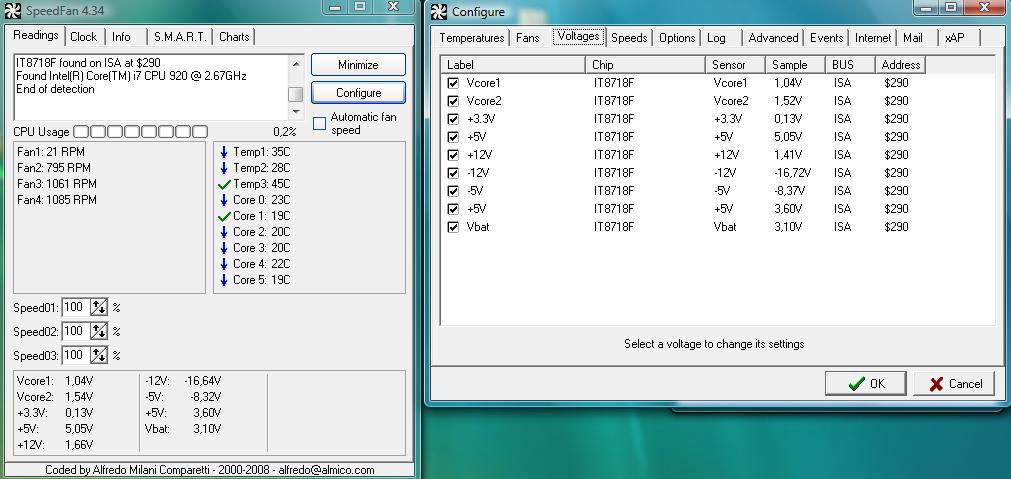Screen dimensions: 1011x479
Task: Uncheck the Vbat voltage checkbox
Action: point(453,227)
